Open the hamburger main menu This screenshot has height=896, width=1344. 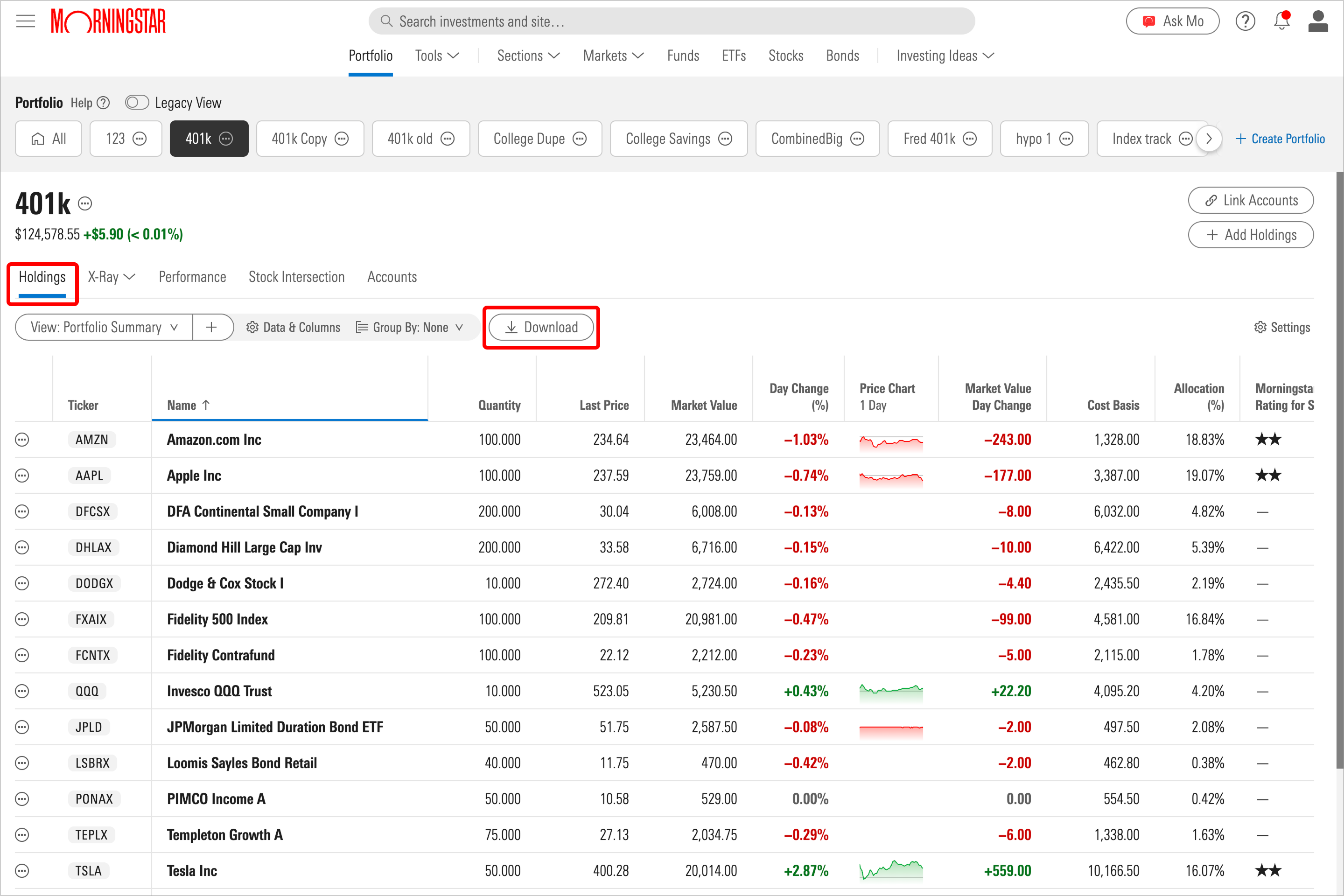25,22
